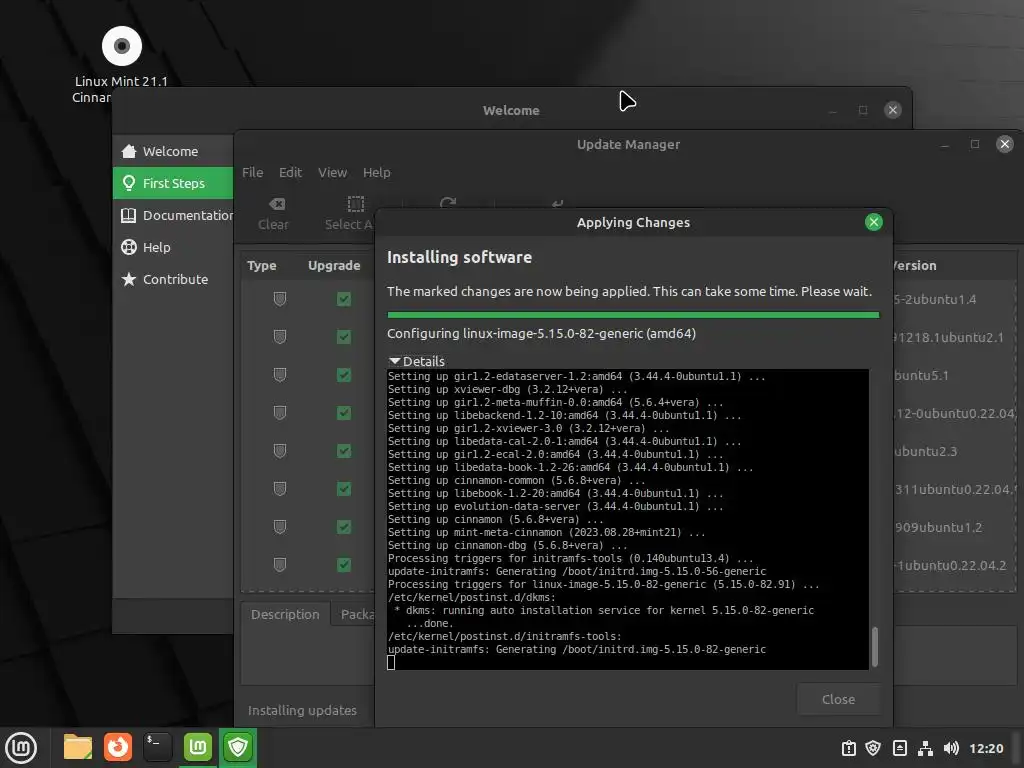The width and height of the screenshot is (1024, 768).
Task: Switch to Update Manager shield in the taskbar
Action: coord(238,747)
